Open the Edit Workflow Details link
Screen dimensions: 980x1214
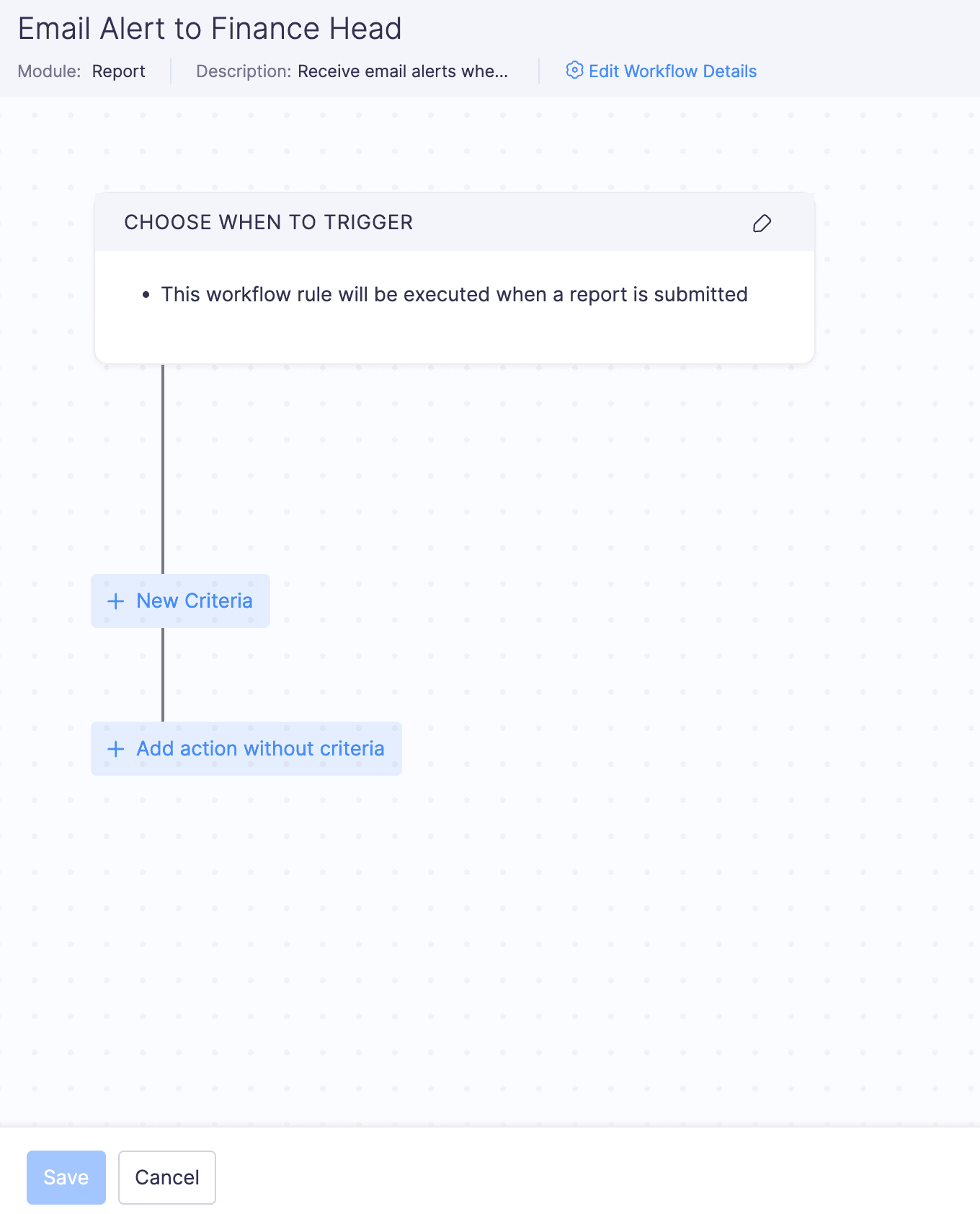[672, 71]
